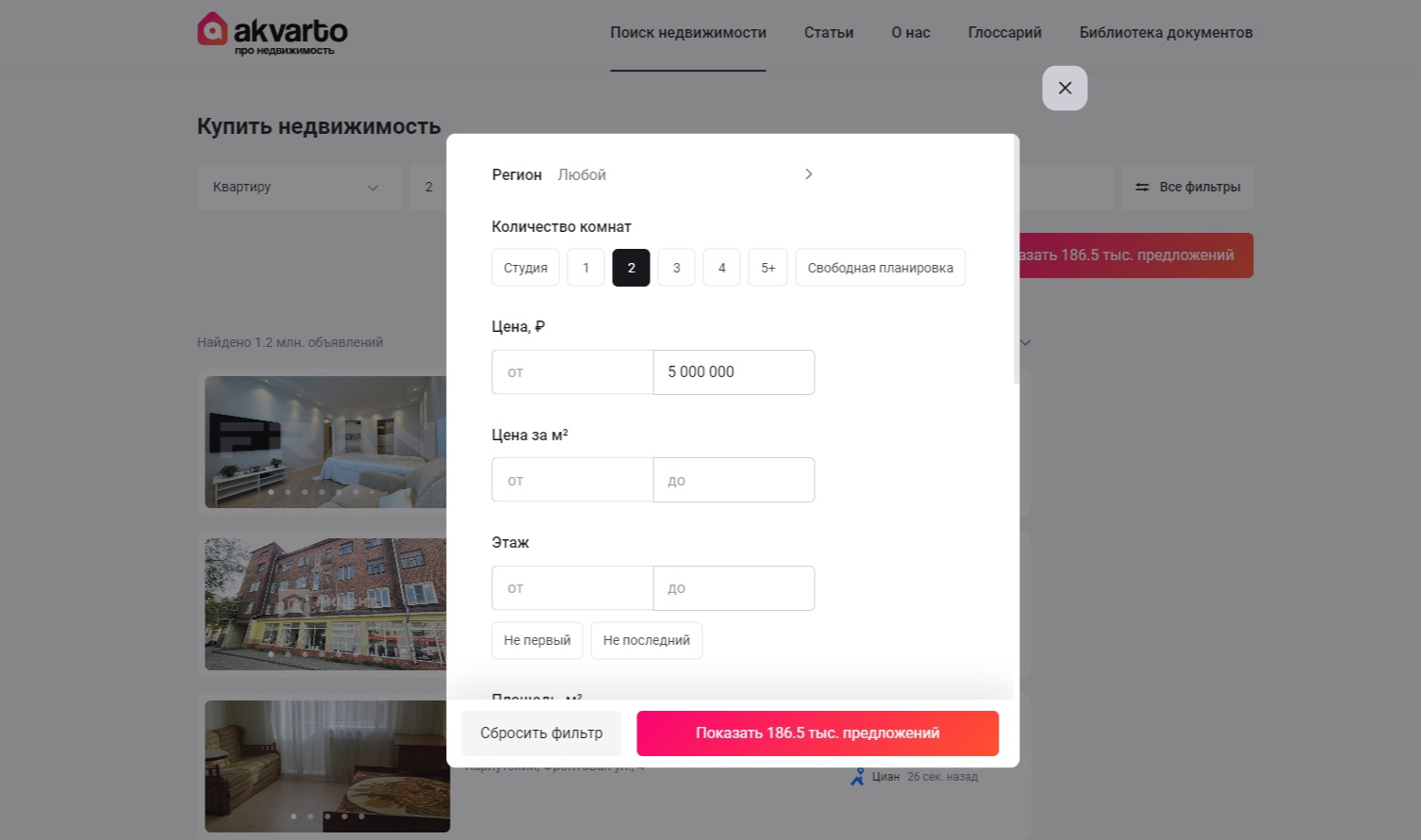Click the Найдено 1.2 млн. объявлений text
Viewport: 1421px width, 840px height.
point(290,342)
